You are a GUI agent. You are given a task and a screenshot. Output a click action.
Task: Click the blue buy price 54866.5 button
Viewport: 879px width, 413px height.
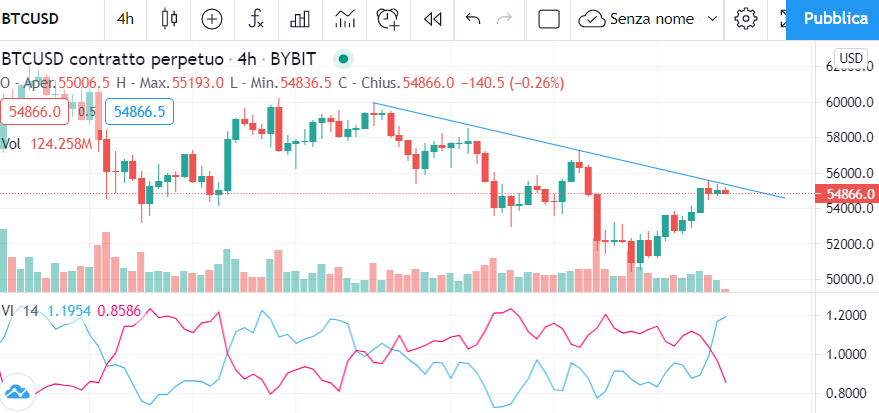pos(139,112)
